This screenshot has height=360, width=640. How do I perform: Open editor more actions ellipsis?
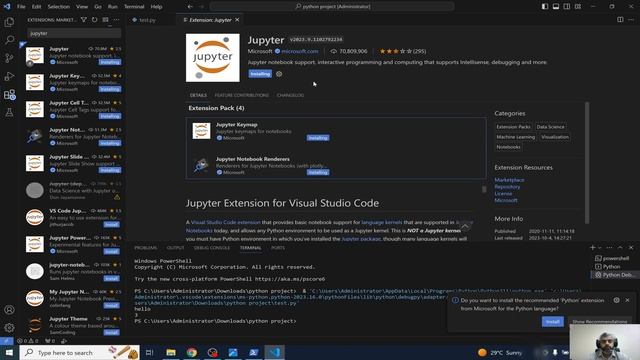click(x=631, y=20)
